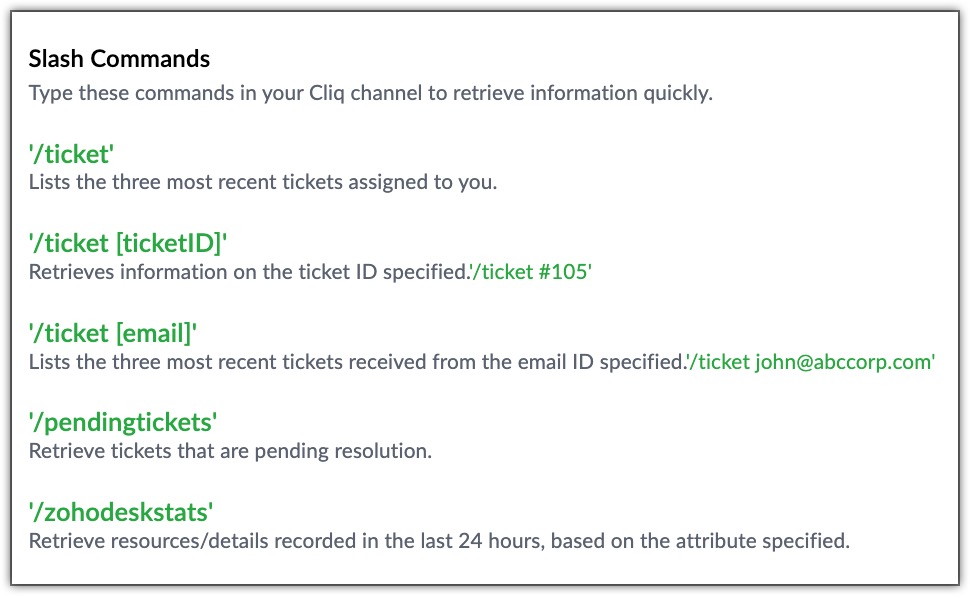Select the [ticketID] placeholder in green heading
Image resolution: width=970 pixels, height=596 pixels.
pos(170,243)
